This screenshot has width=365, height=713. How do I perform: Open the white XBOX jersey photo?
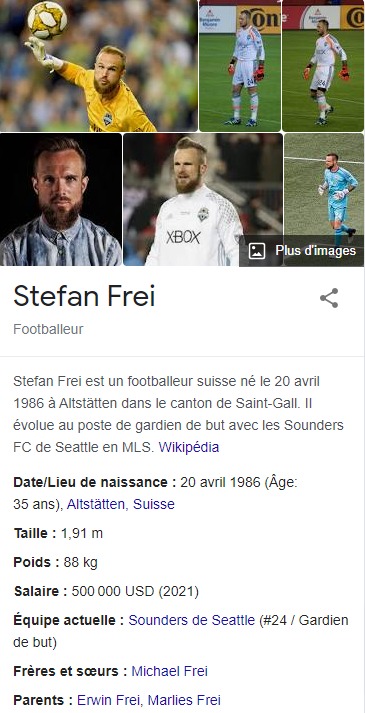click(x=203, y=200)
